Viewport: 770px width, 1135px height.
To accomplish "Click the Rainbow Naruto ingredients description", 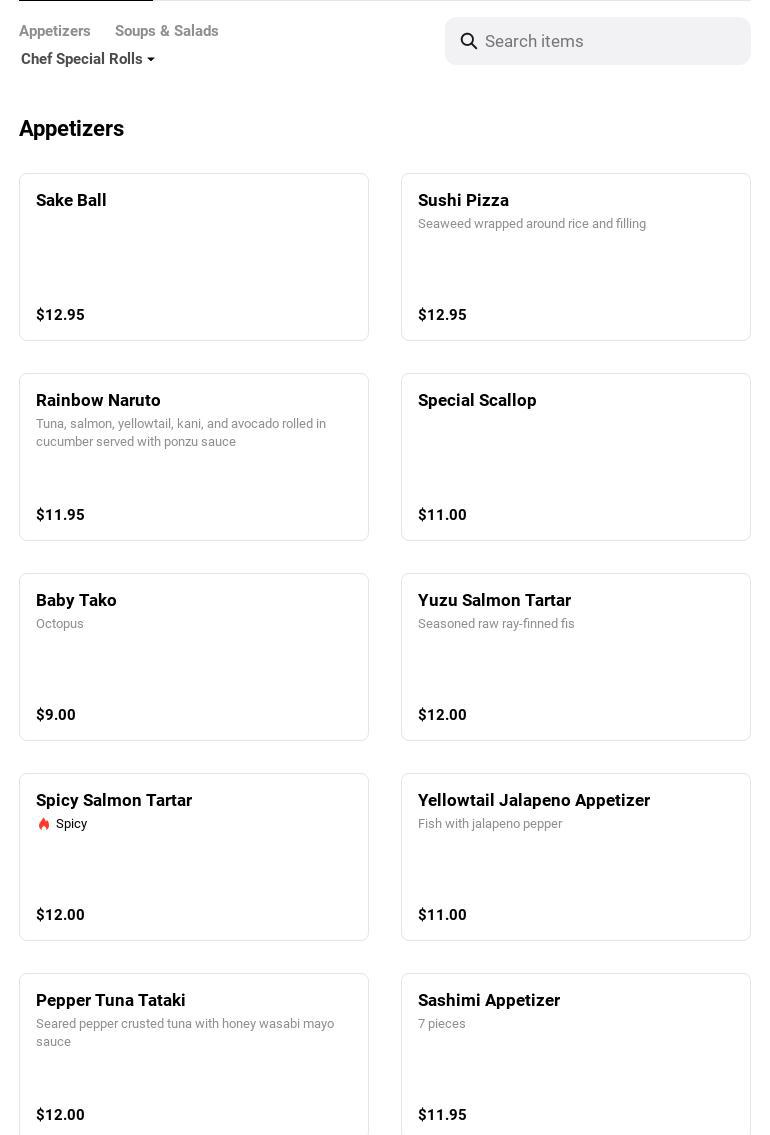I will click(x=181, y=433).
